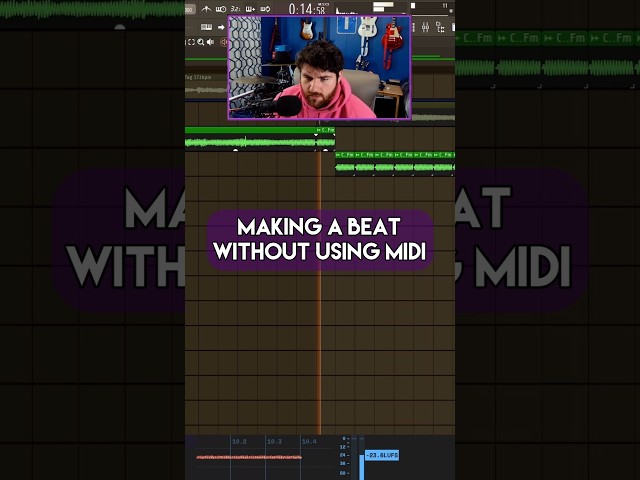The width and height of the screenshot is (640, 480).
Task: Select the marquee select tool in the playlist toolbar
Action: (x=191, y=42)
